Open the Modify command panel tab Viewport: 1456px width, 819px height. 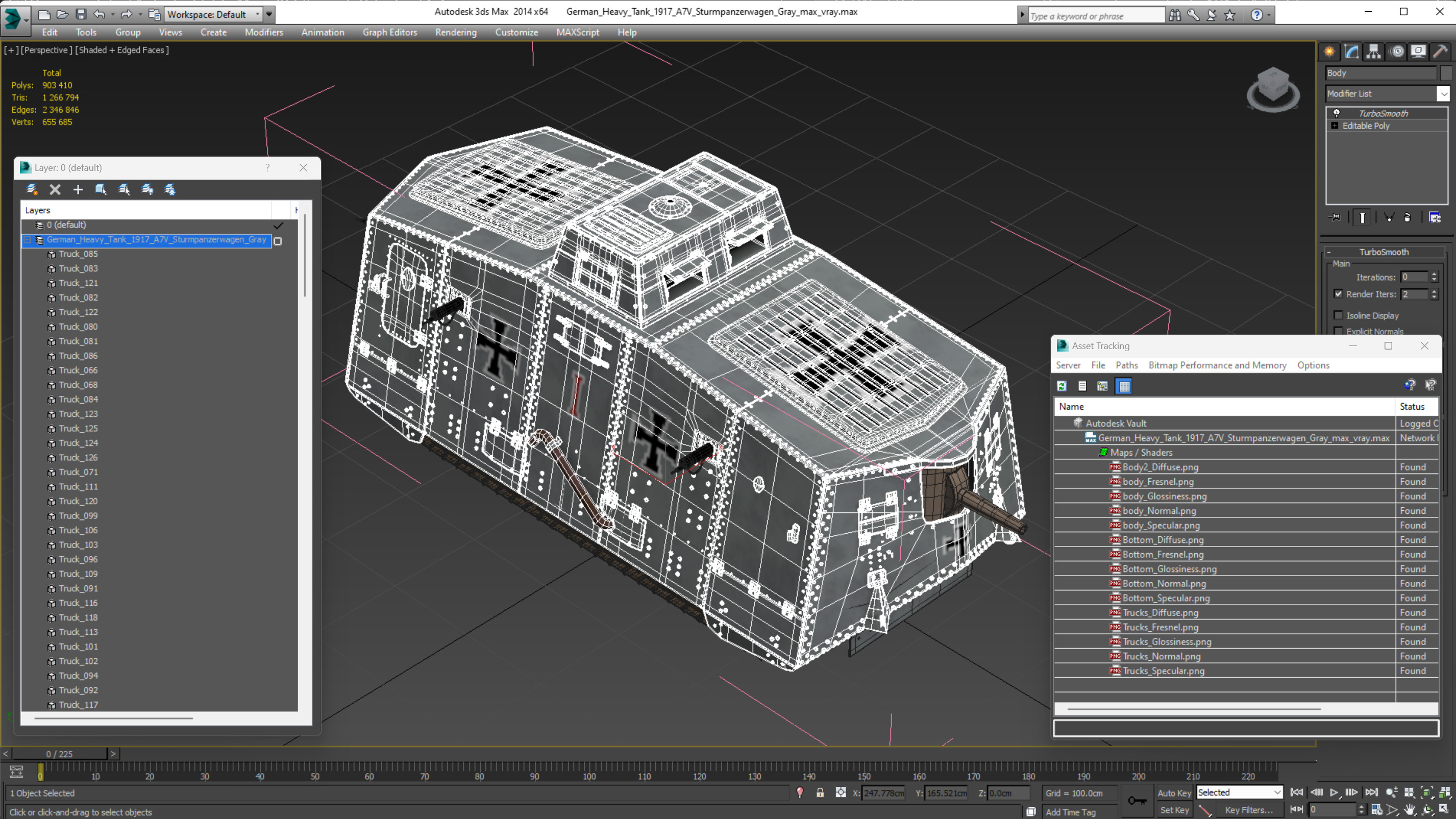click(1351, 52)
